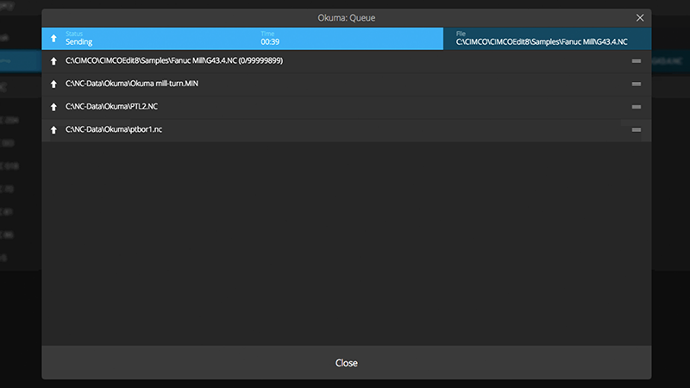
Task: Remove G43.4.NC from queue with minus icon
Action: tap(636, 61)
